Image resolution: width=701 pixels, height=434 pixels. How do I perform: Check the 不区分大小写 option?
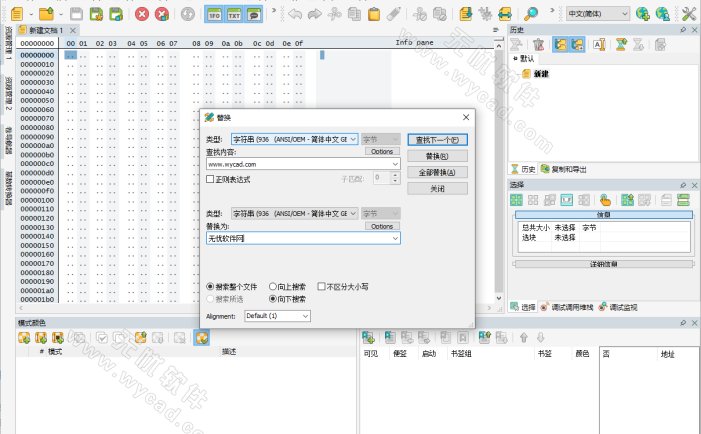point(321,287)
